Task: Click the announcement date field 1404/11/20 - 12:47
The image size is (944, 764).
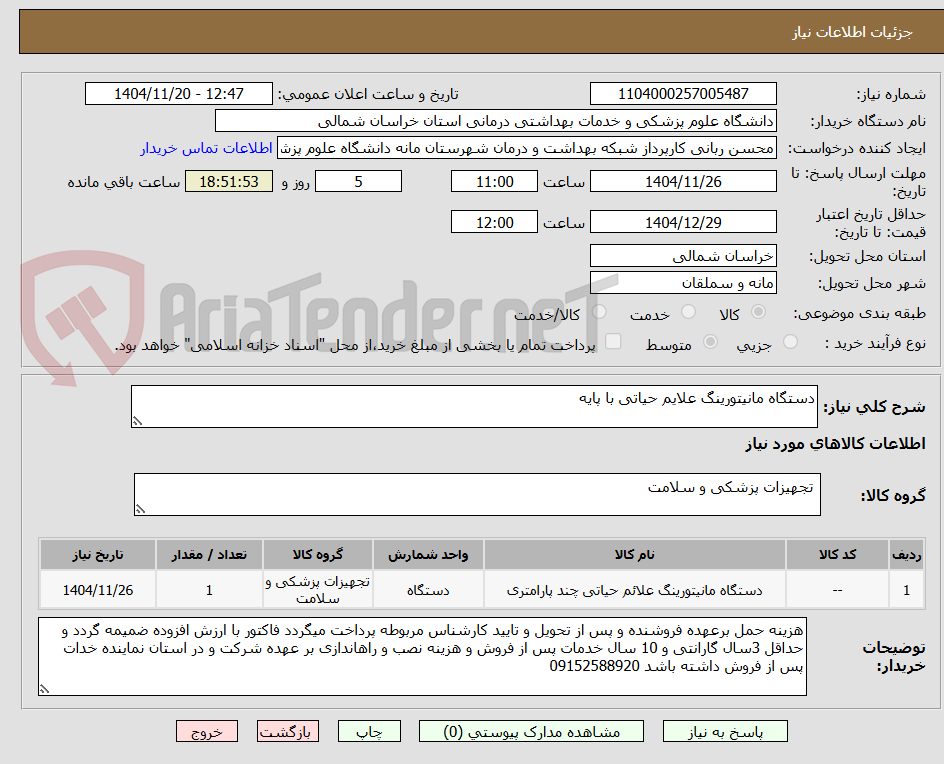Action: pyautogui.click(x=179, y=94)
